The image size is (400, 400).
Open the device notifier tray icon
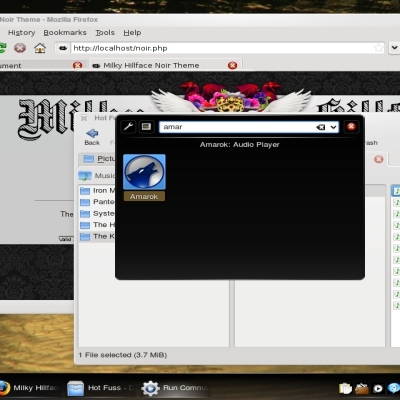(x=362, y=388)
